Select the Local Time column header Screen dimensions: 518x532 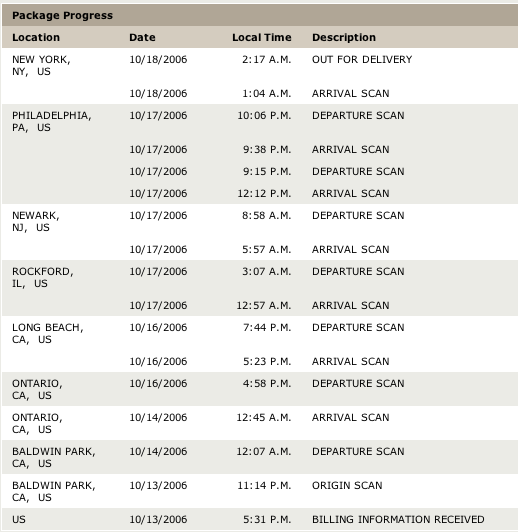[x=262, y=37]
